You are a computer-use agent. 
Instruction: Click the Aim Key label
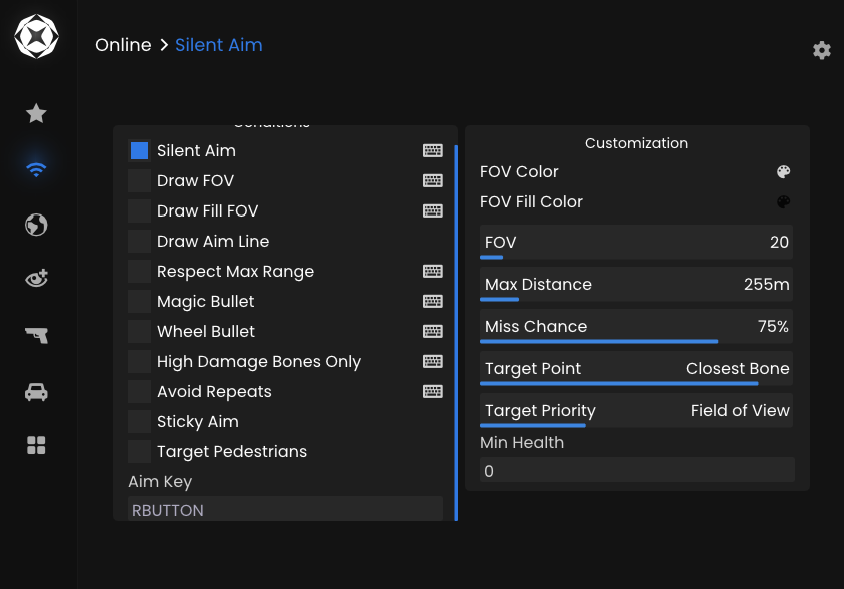coord(160,481)
